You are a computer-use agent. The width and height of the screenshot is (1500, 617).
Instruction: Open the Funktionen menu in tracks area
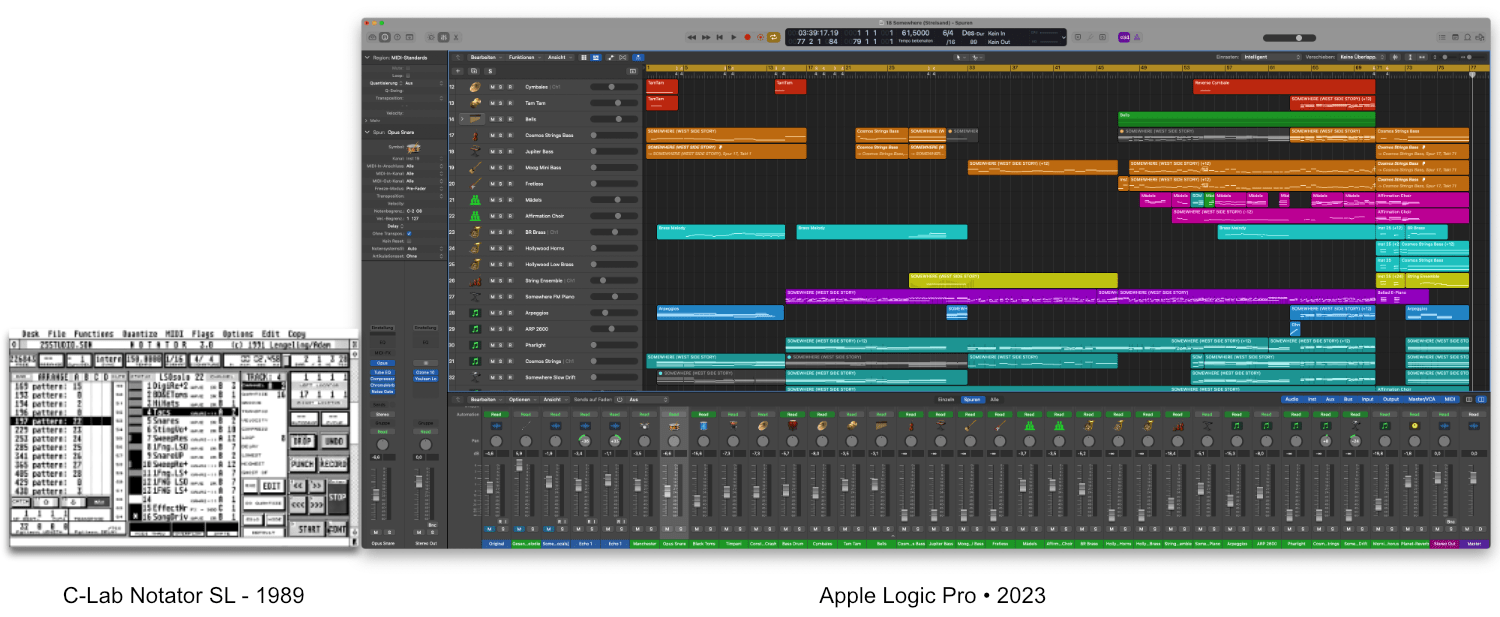coord(524,57)
